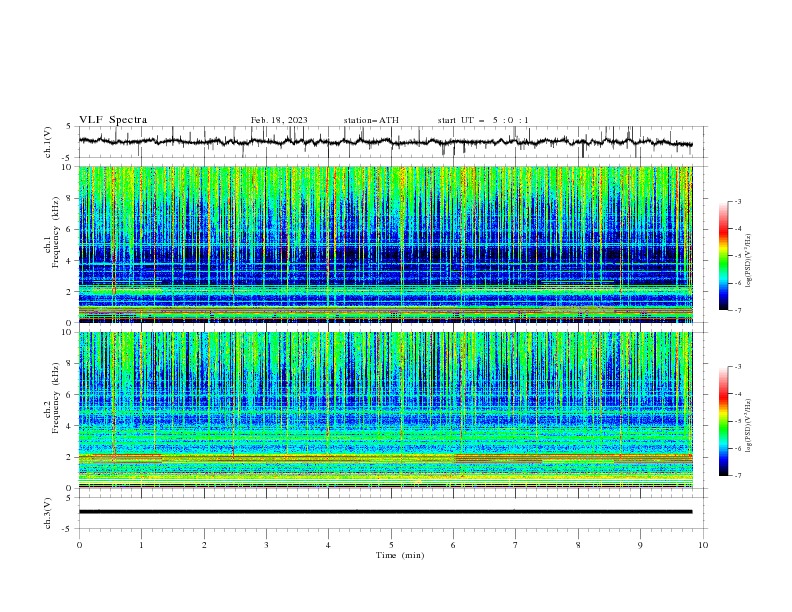The height and width of the screenshot is (612, 792).
Task: Click the ch.2 spectrogram panel
Action: click(x=385, y=410)
